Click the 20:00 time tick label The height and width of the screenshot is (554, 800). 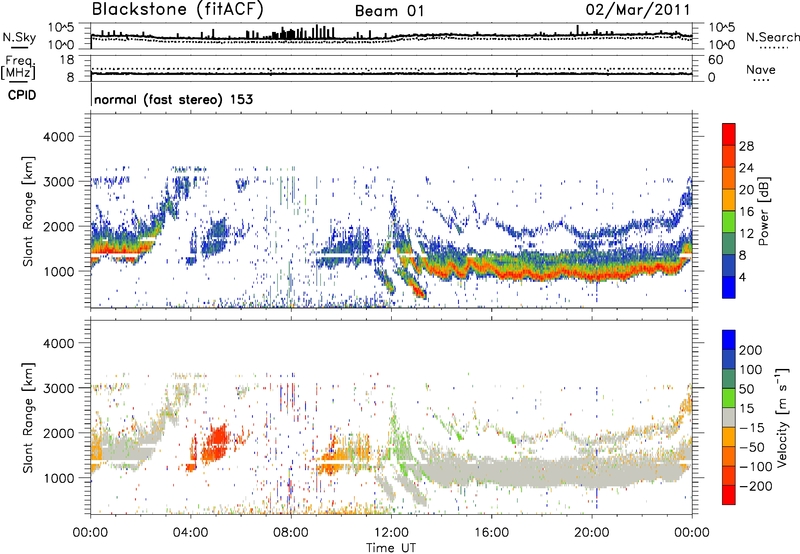coord(592,533)
